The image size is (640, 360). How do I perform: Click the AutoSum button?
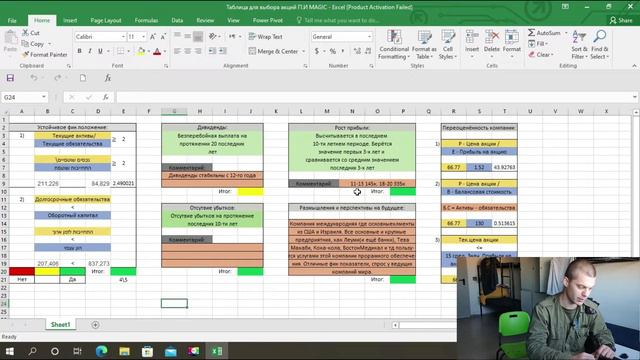point(544,33)
